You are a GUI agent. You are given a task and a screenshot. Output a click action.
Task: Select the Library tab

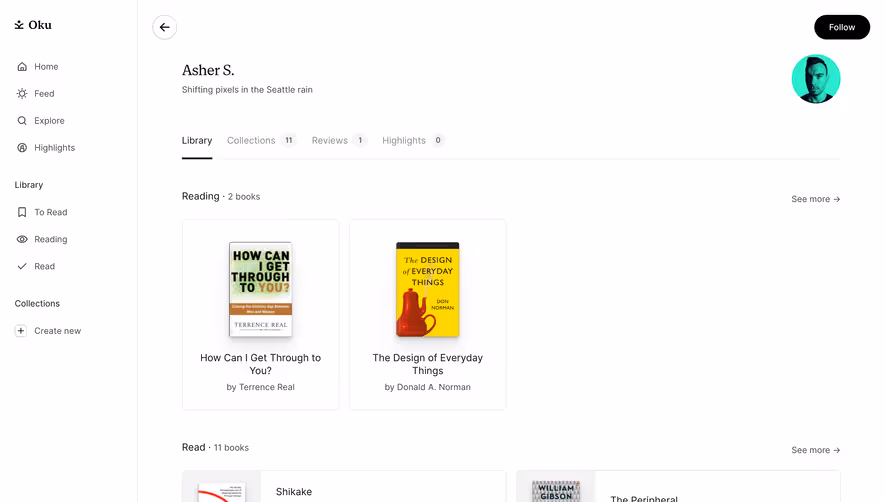point(197,141)
